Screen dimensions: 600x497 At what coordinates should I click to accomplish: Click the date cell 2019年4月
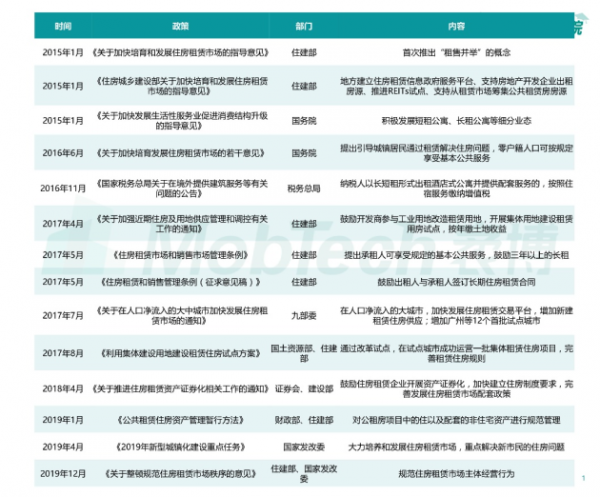pos(63,446)
